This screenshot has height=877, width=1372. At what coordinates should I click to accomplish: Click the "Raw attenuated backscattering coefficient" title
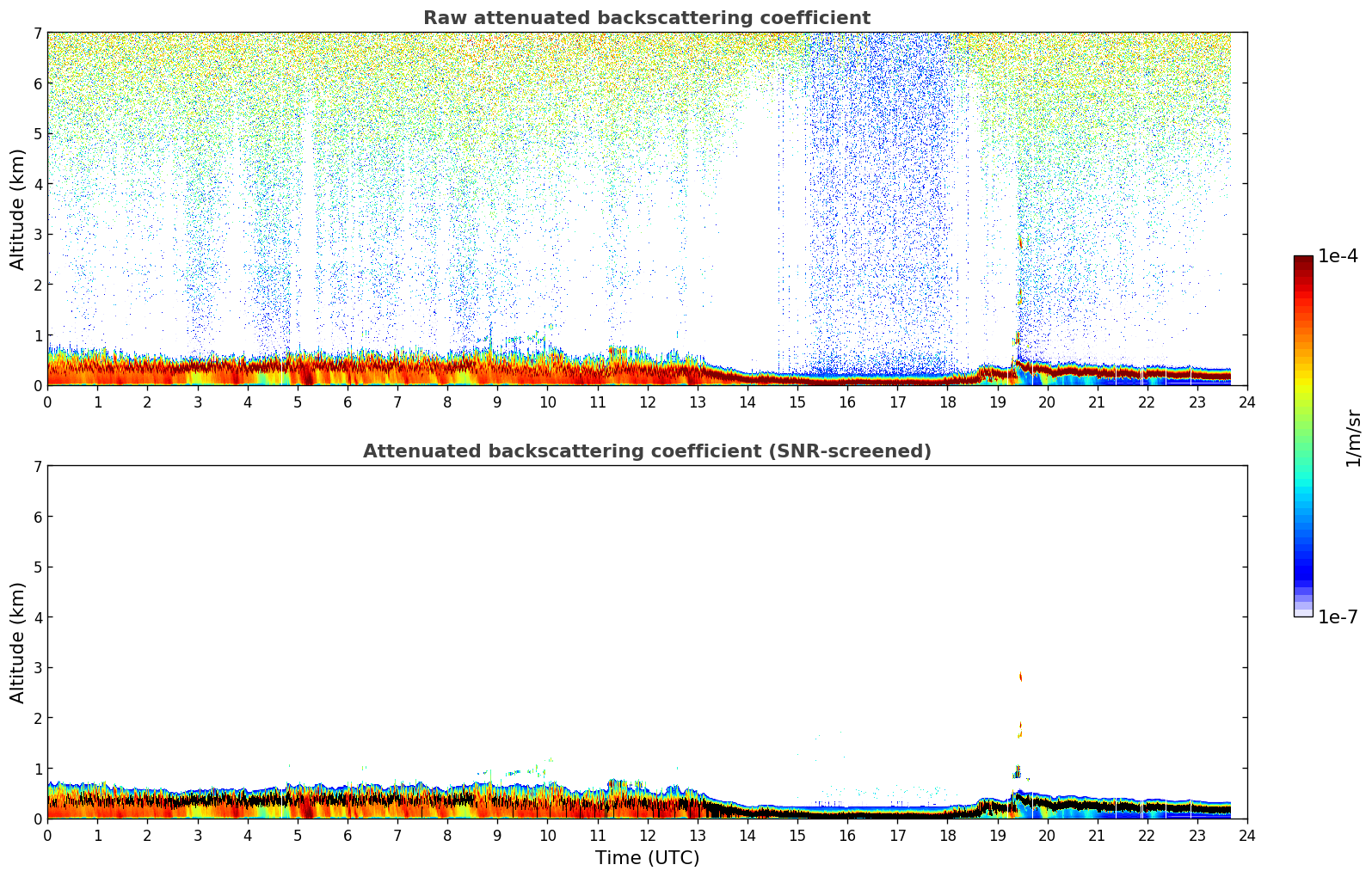coord(646,18)
